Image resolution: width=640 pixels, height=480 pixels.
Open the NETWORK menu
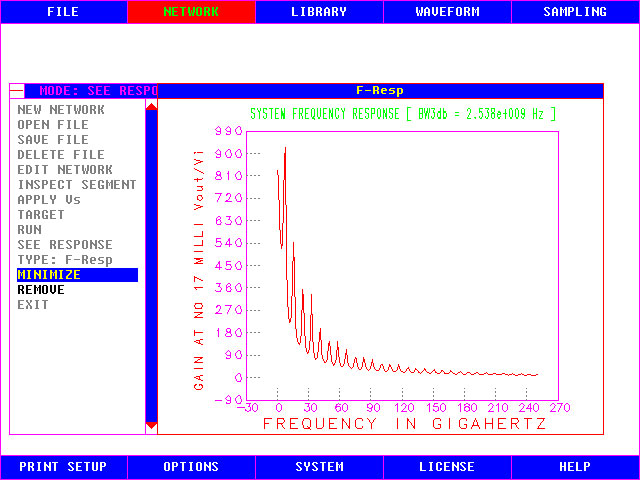[x=191, y=12]
